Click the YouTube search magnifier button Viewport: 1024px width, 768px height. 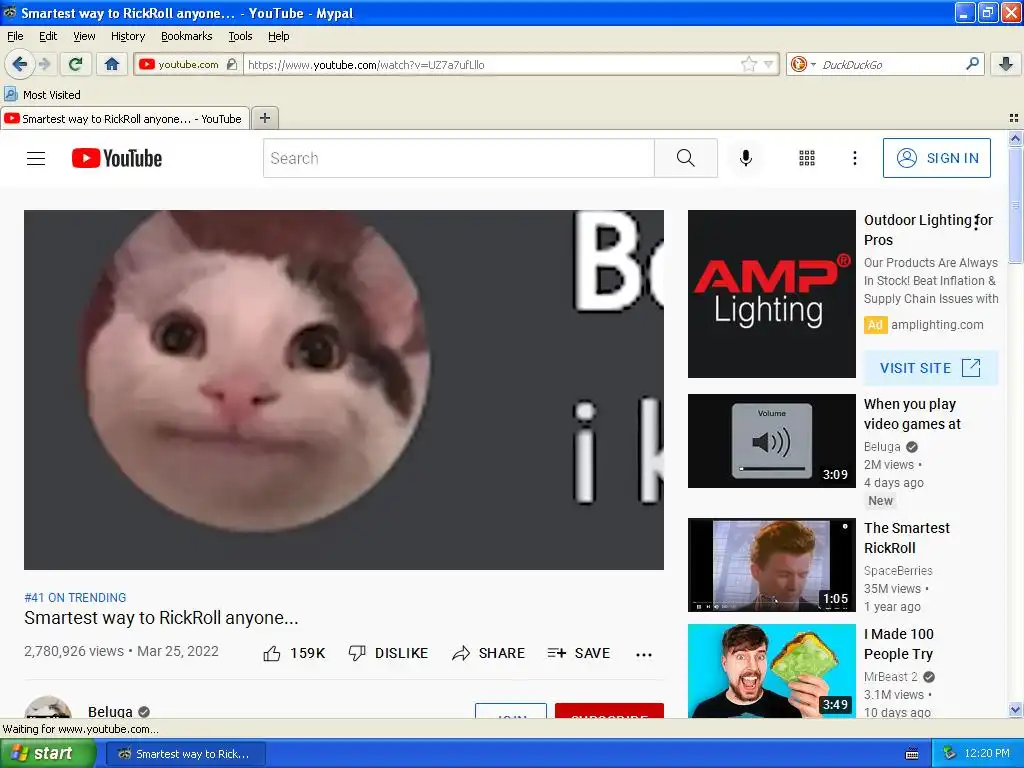point(686,158)
